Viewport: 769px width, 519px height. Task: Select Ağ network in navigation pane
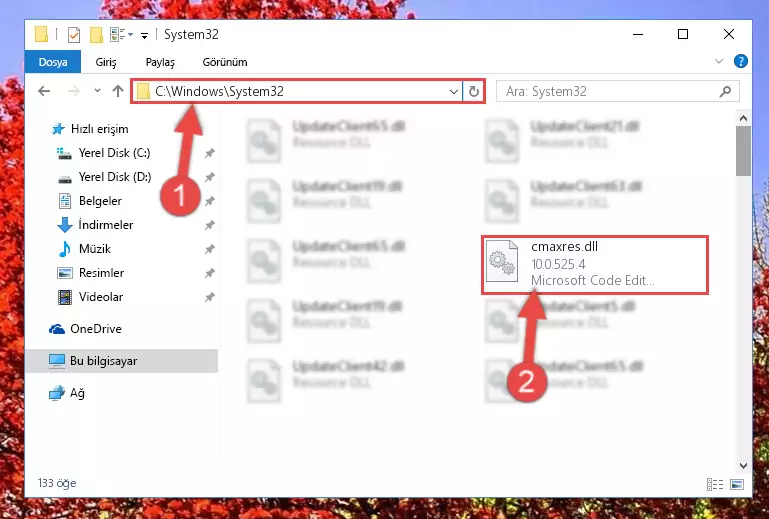click(x=67, y=393)
